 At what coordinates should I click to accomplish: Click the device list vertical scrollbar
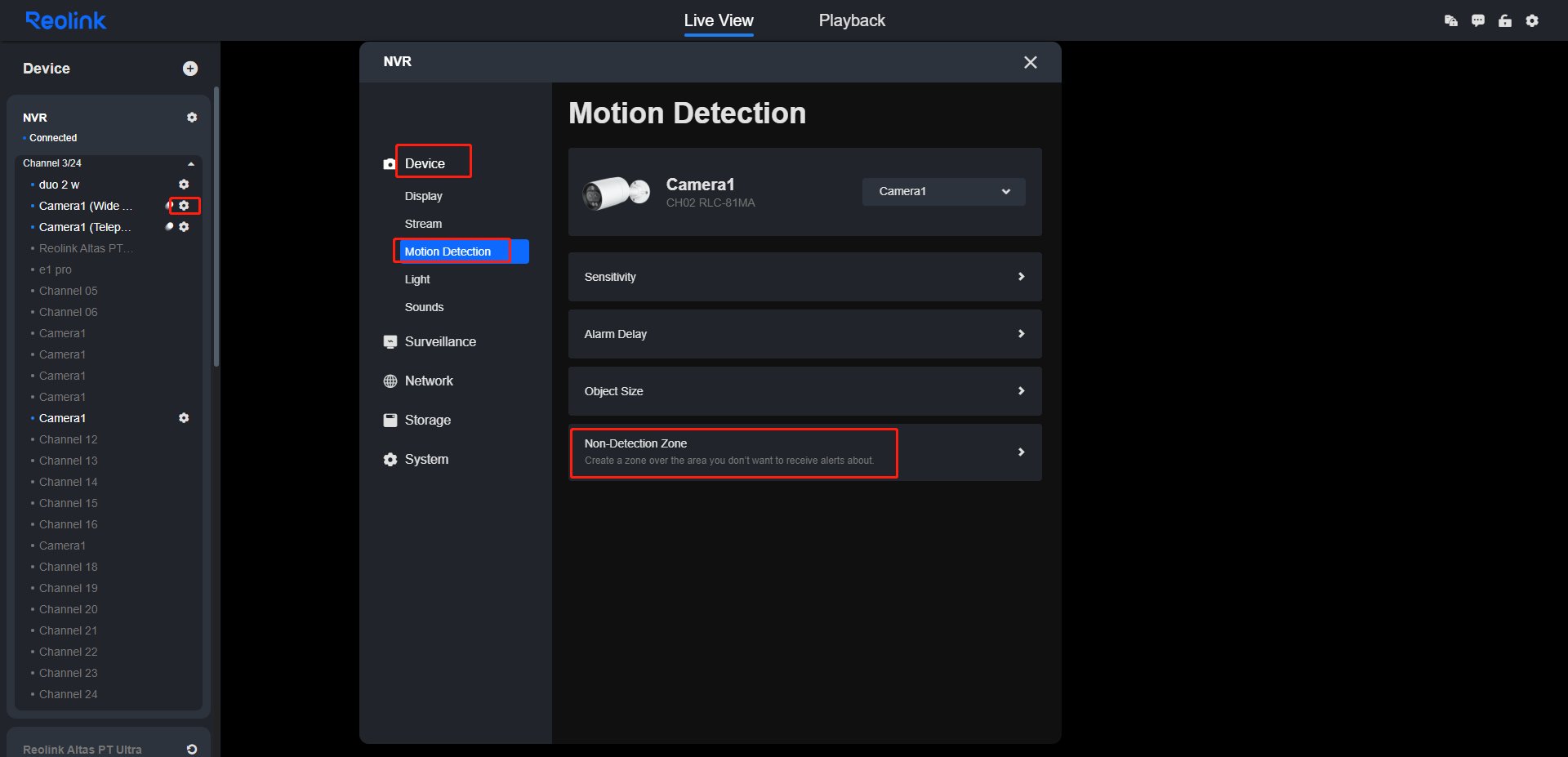[x=216, y=227]
